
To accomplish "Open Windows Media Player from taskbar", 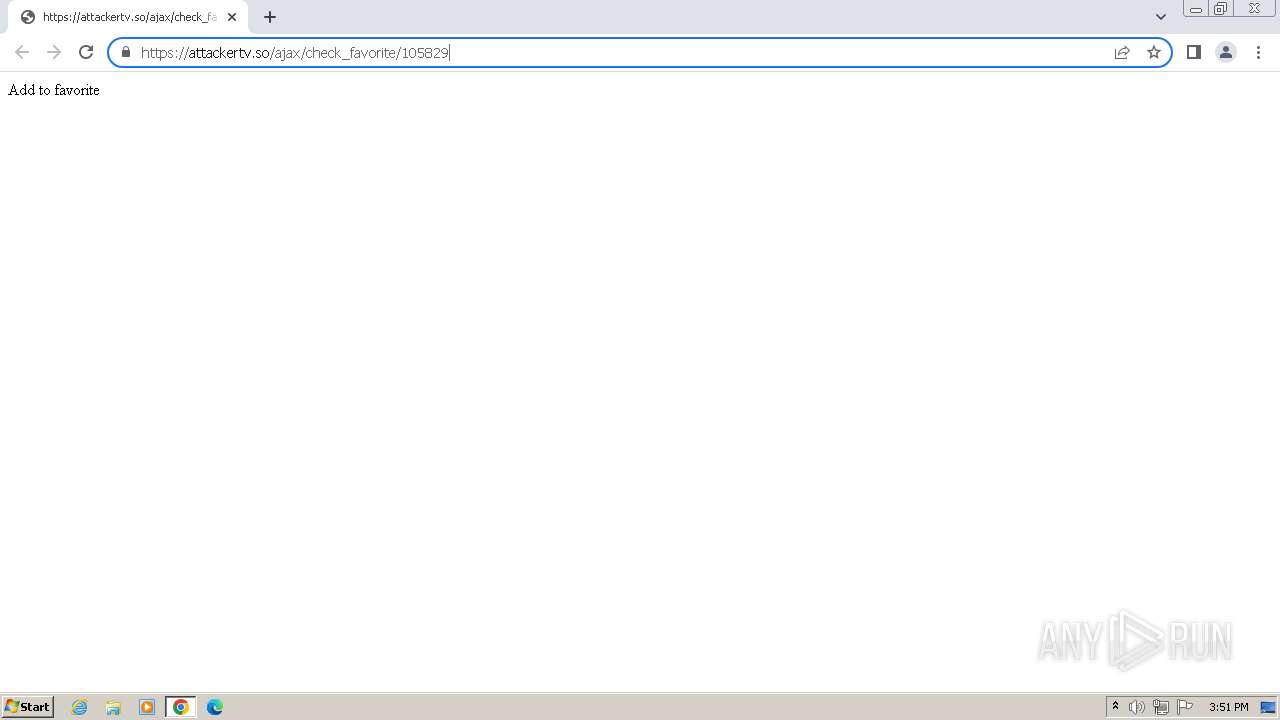I will point(147,707).
